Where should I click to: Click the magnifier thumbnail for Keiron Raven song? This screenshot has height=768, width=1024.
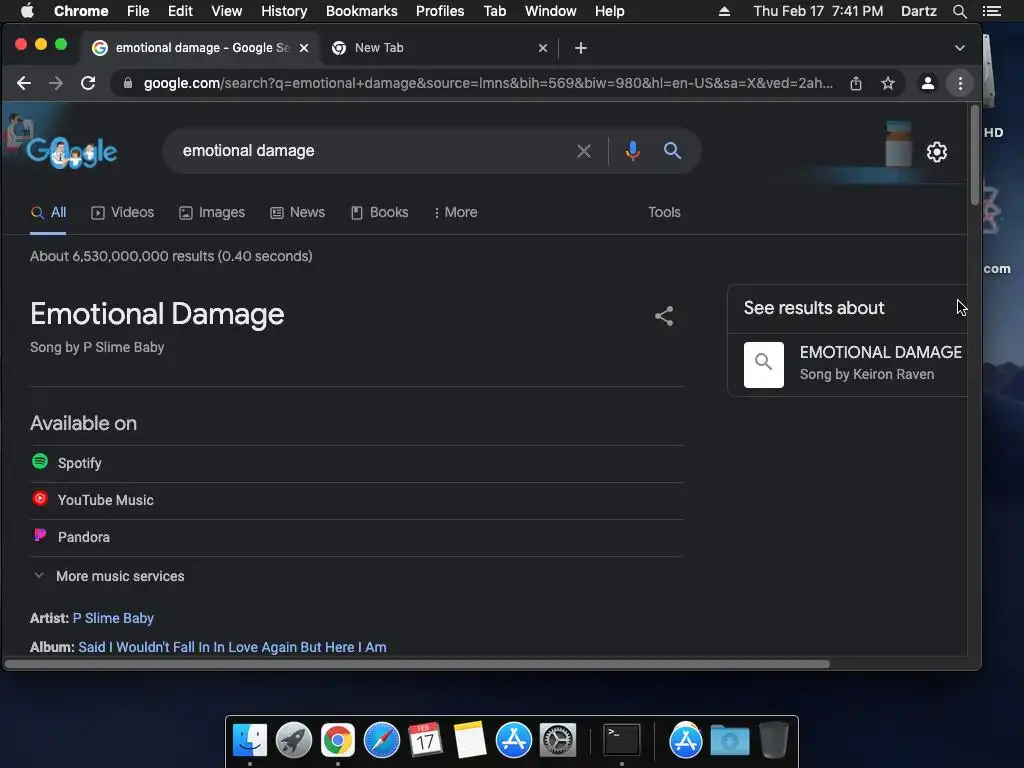tap(763, 365)
